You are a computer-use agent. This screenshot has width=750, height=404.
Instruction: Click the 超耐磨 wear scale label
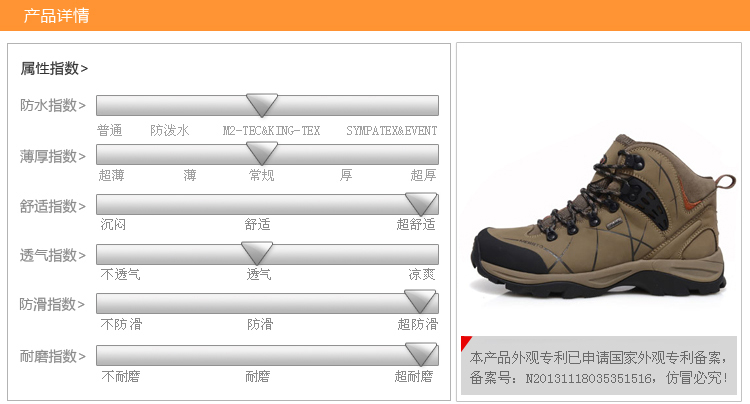pyautogui.click(x=414, y=376)
